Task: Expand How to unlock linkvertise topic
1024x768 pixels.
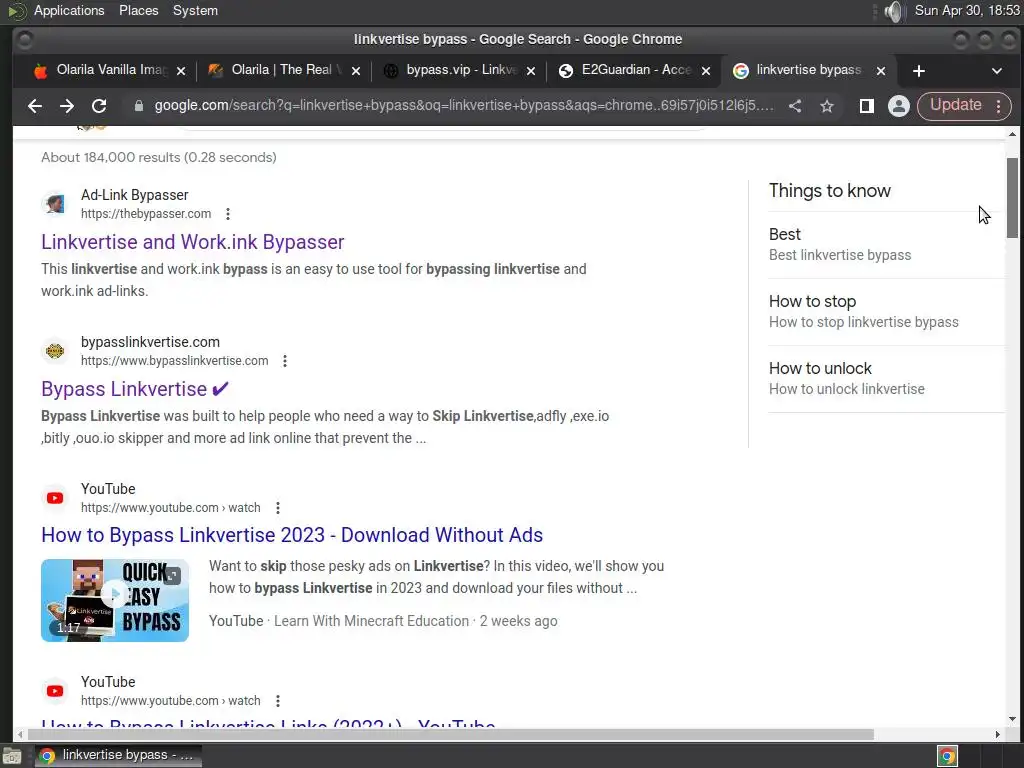Action: click(886, 378)
